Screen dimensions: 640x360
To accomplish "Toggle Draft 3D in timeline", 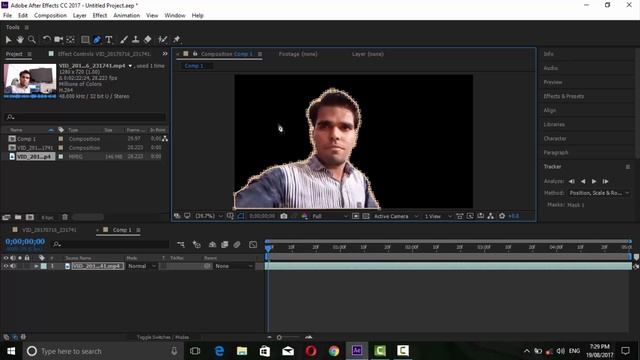I will click(197, 244).
